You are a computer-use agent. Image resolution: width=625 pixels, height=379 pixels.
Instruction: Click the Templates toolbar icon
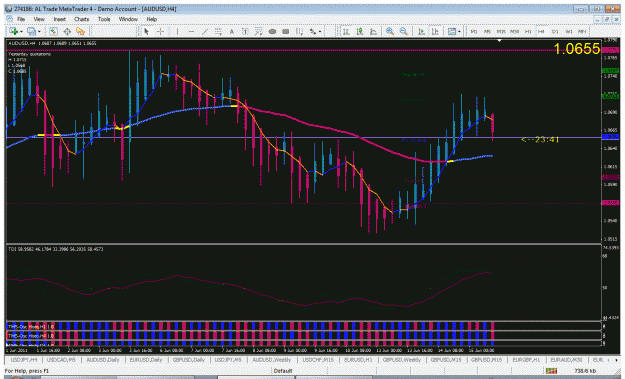[452, 31]
